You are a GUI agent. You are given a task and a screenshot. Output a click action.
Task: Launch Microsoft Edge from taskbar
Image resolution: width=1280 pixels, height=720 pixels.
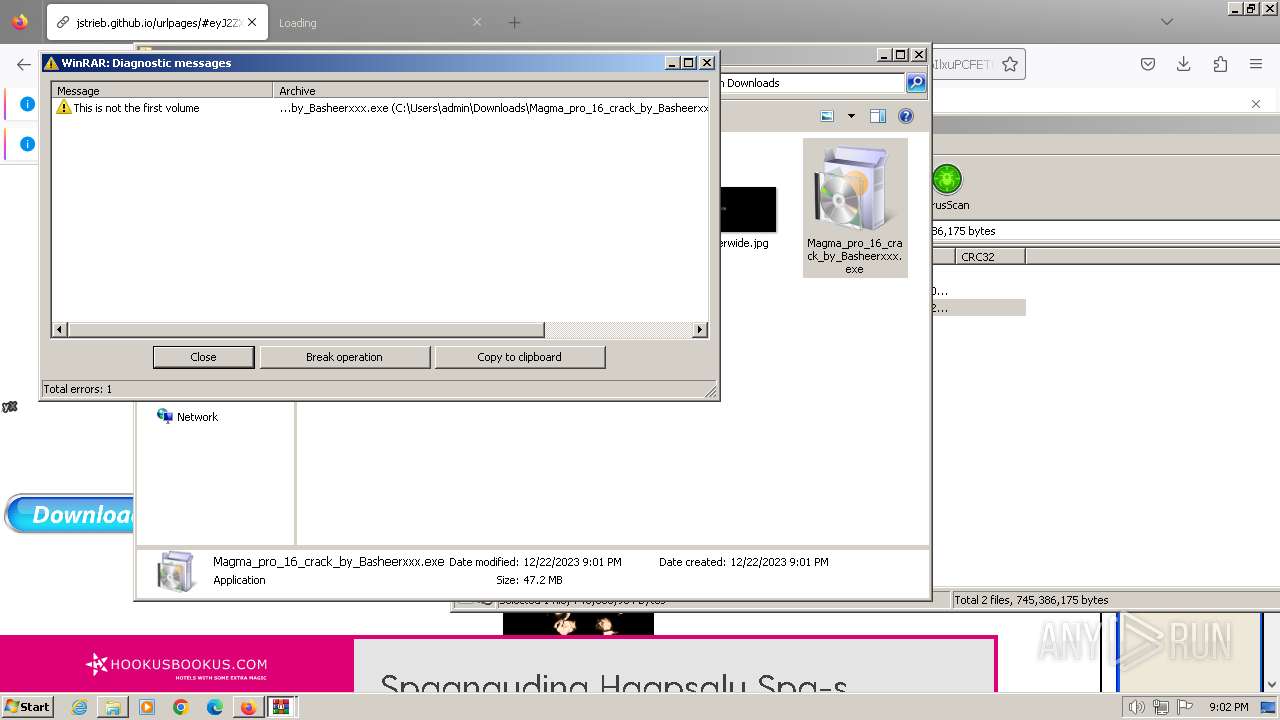point(215,707)
